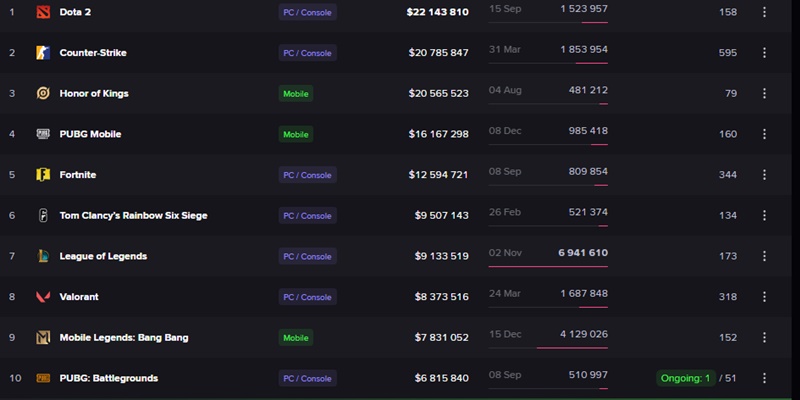Click the Valorant logo icon
800x400 pixels.
(x=43, y=297)
